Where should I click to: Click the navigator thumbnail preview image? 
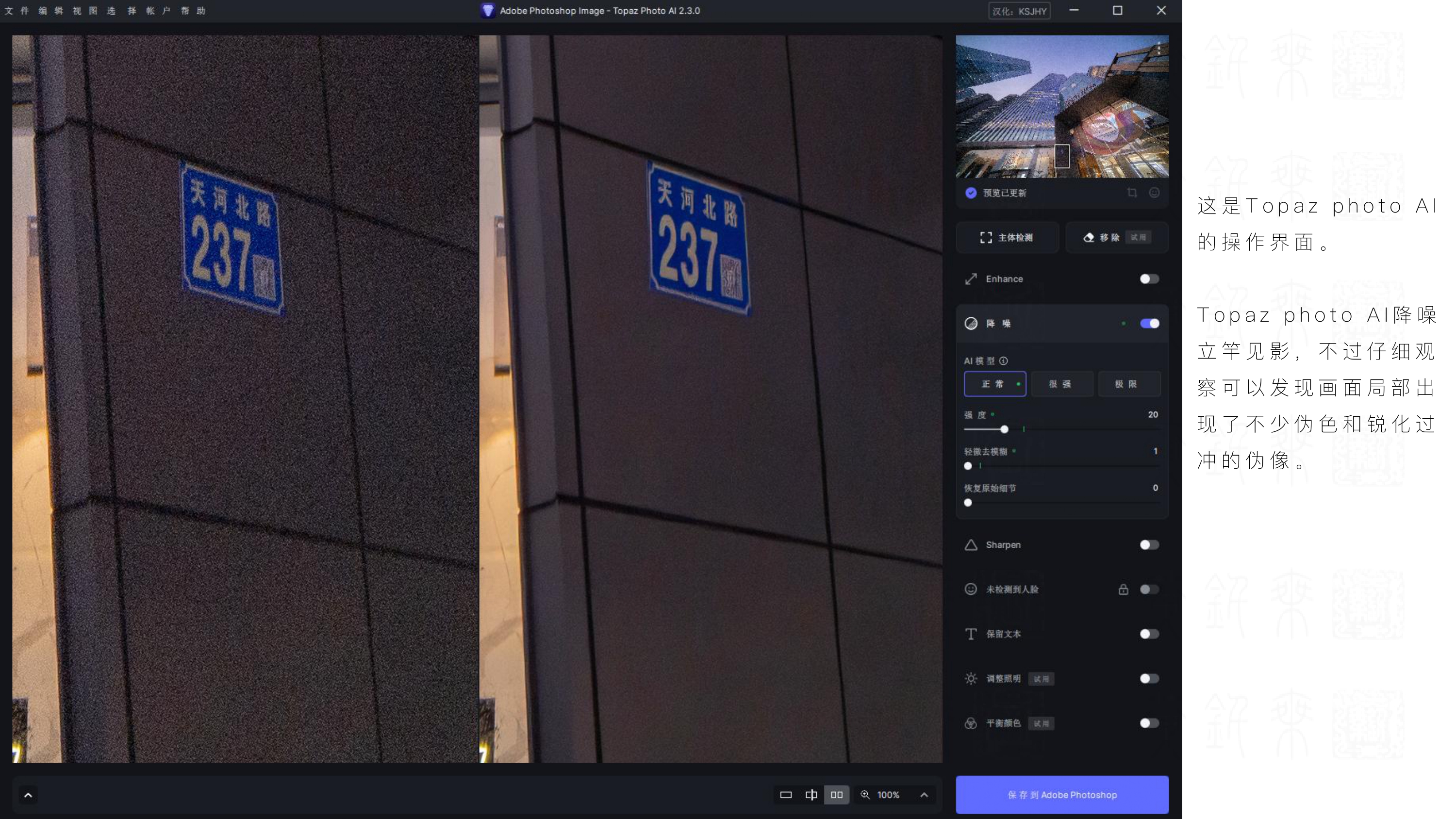(1061, 106)
